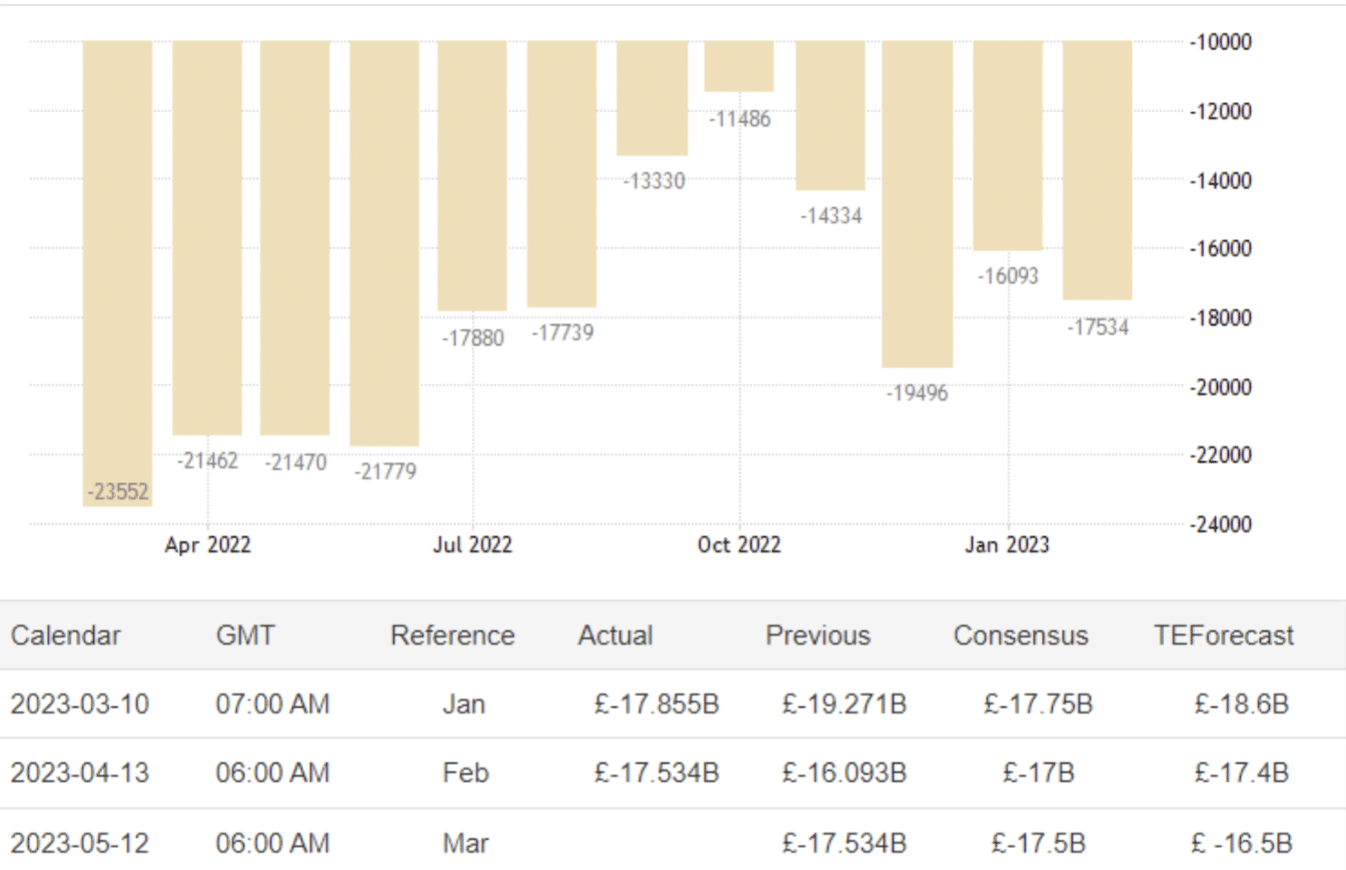Click the Apr 2022 x-axis label
The width and height of the screenshot is (1346, 870).
[208, 545]
